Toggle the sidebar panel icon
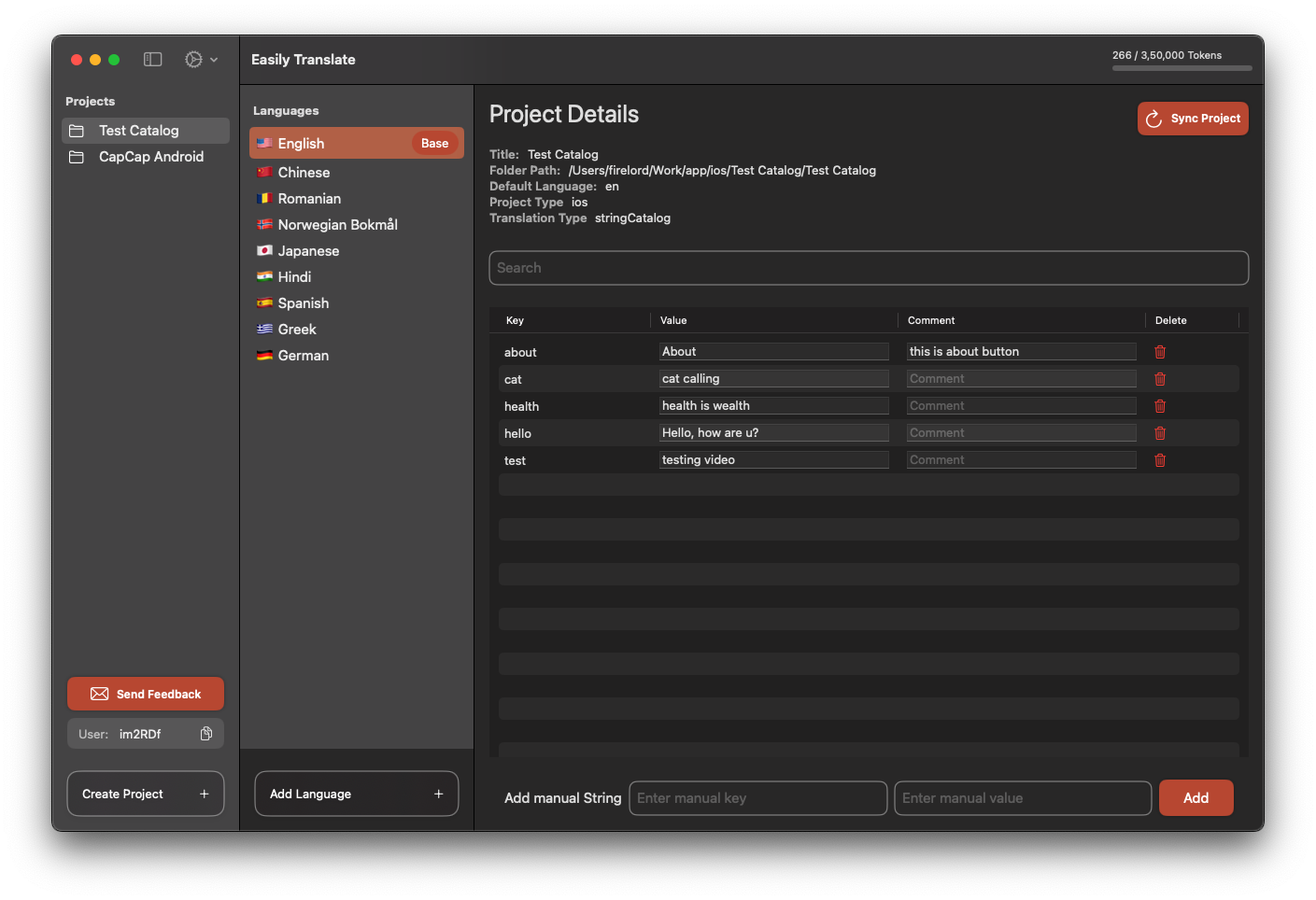This screenshot has width=1316, height=900. [153, 60]
